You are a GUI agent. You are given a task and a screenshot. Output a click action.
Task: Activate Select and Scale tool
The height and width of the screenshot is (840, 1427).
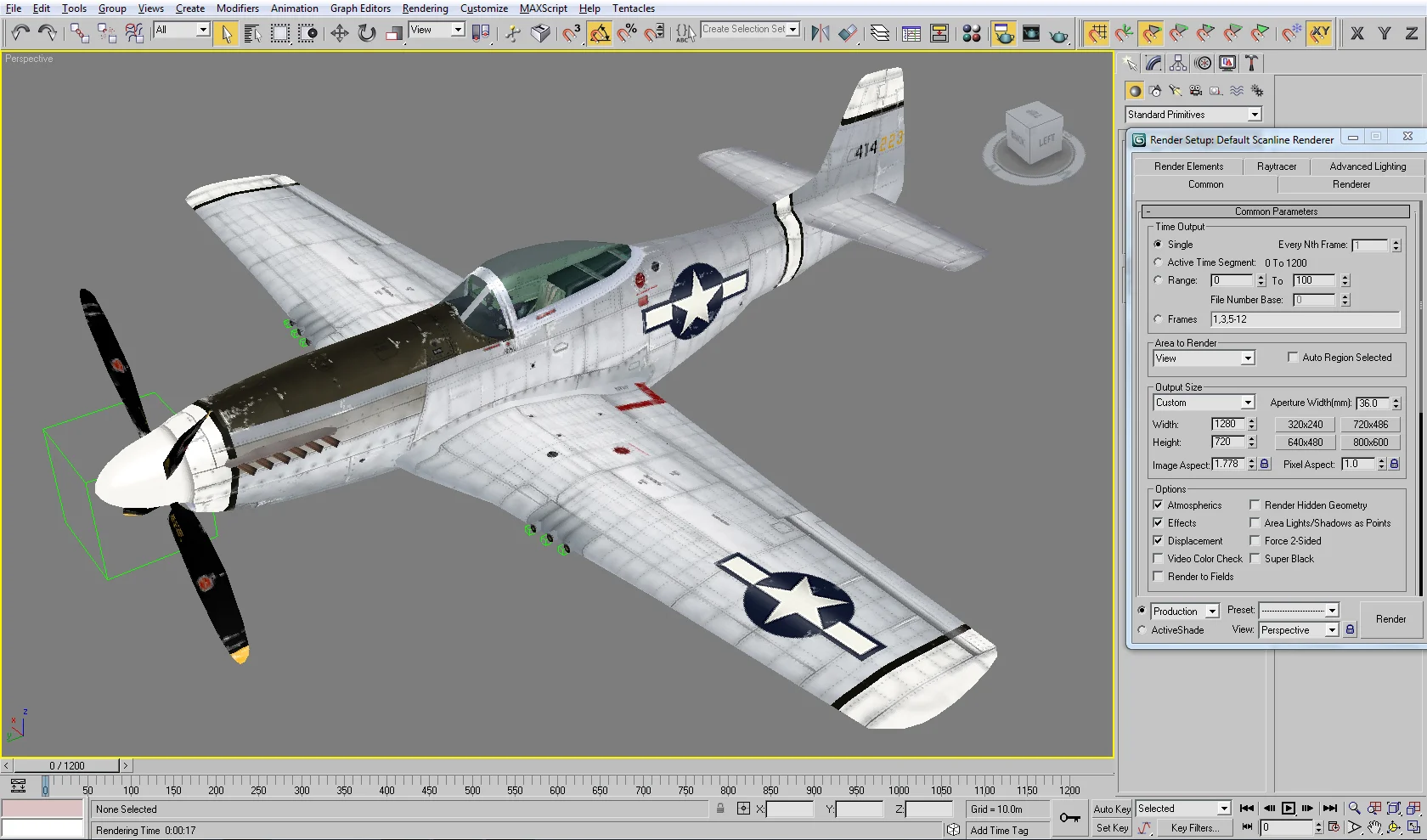point(394,33)
